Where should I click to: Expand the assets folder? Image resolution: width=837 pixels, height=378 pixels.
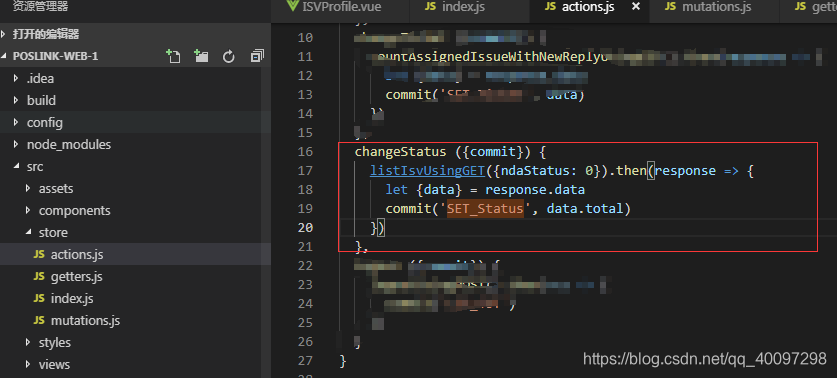point(56,188)
